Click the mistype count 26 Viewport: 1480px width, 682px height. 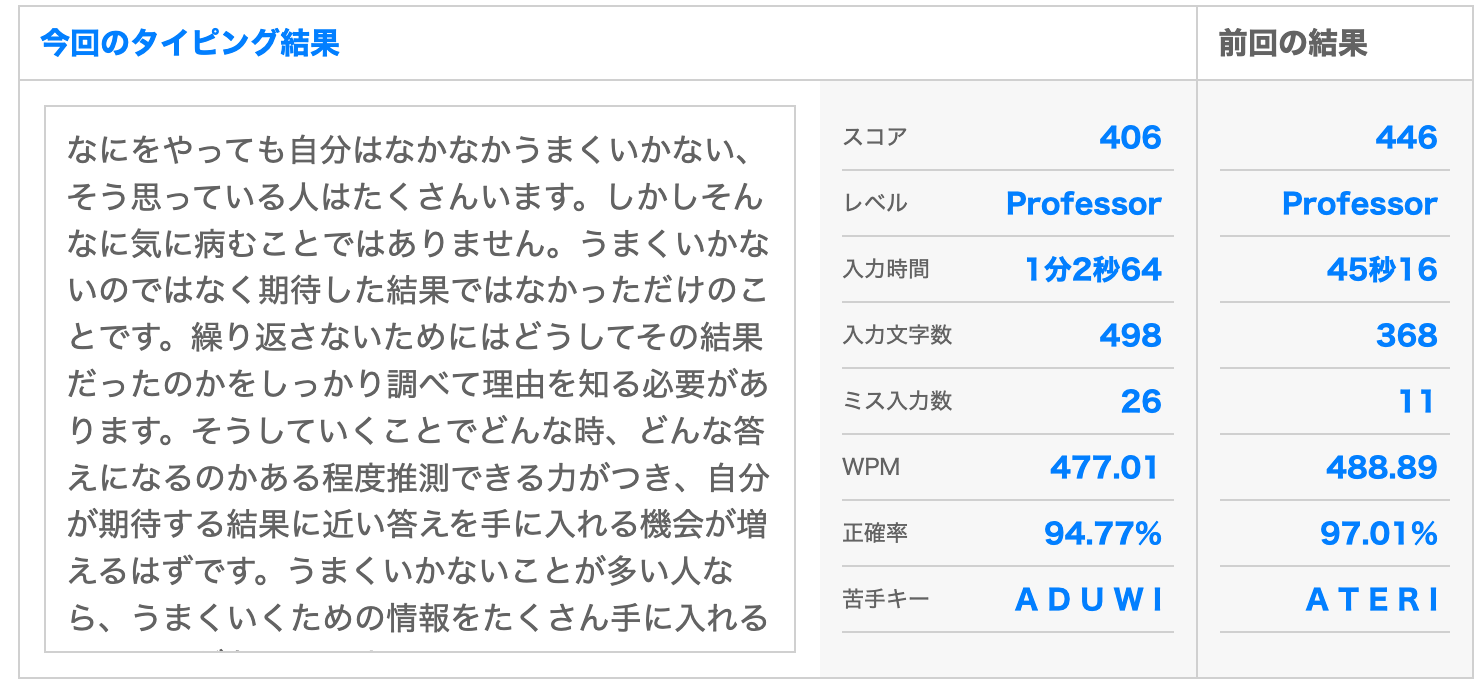[1141, 401]
